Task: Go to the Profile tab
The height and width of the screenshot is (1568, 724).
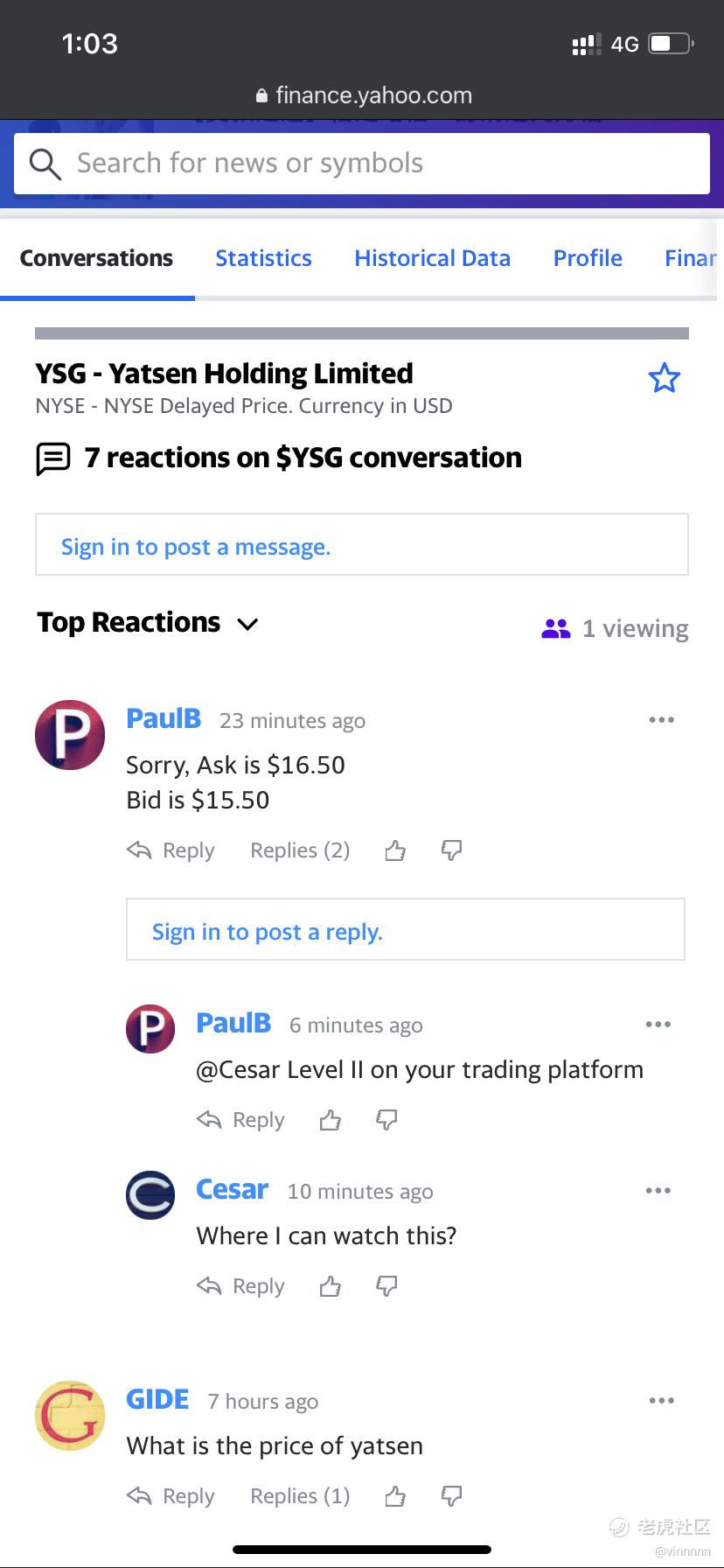Action: click(588, 258)
